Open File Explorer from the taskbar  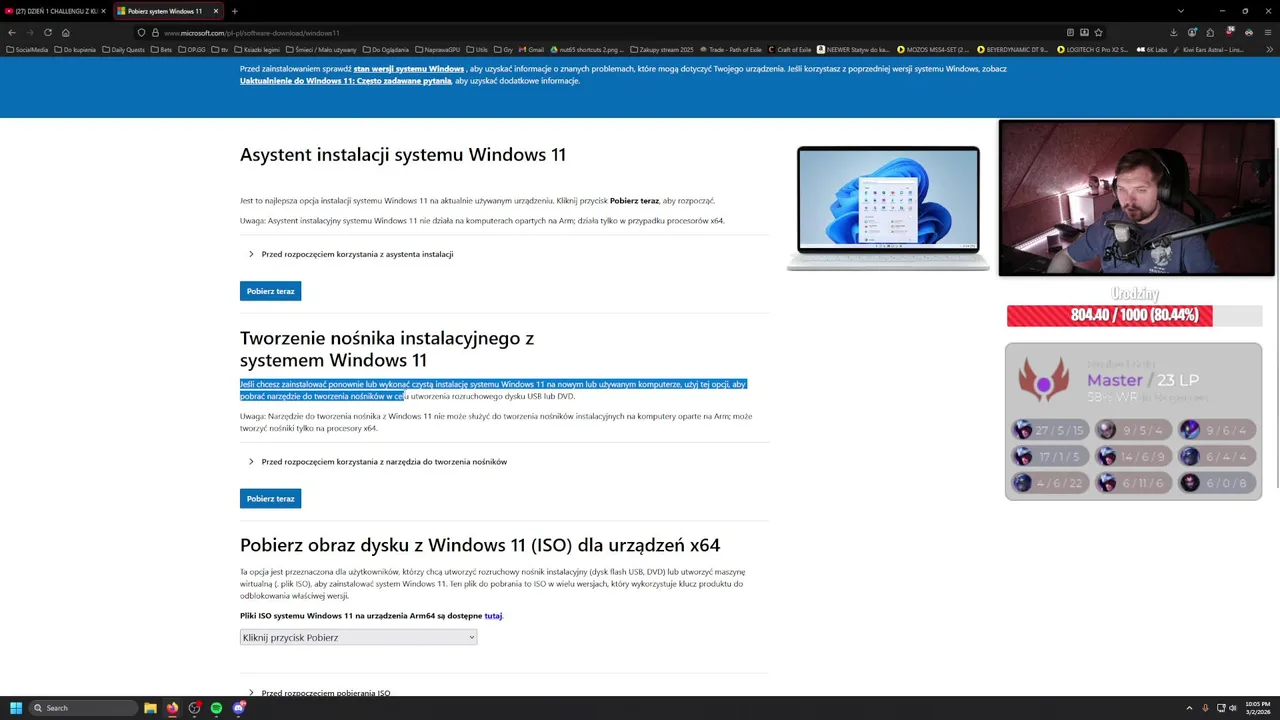[x=150, y=708]
